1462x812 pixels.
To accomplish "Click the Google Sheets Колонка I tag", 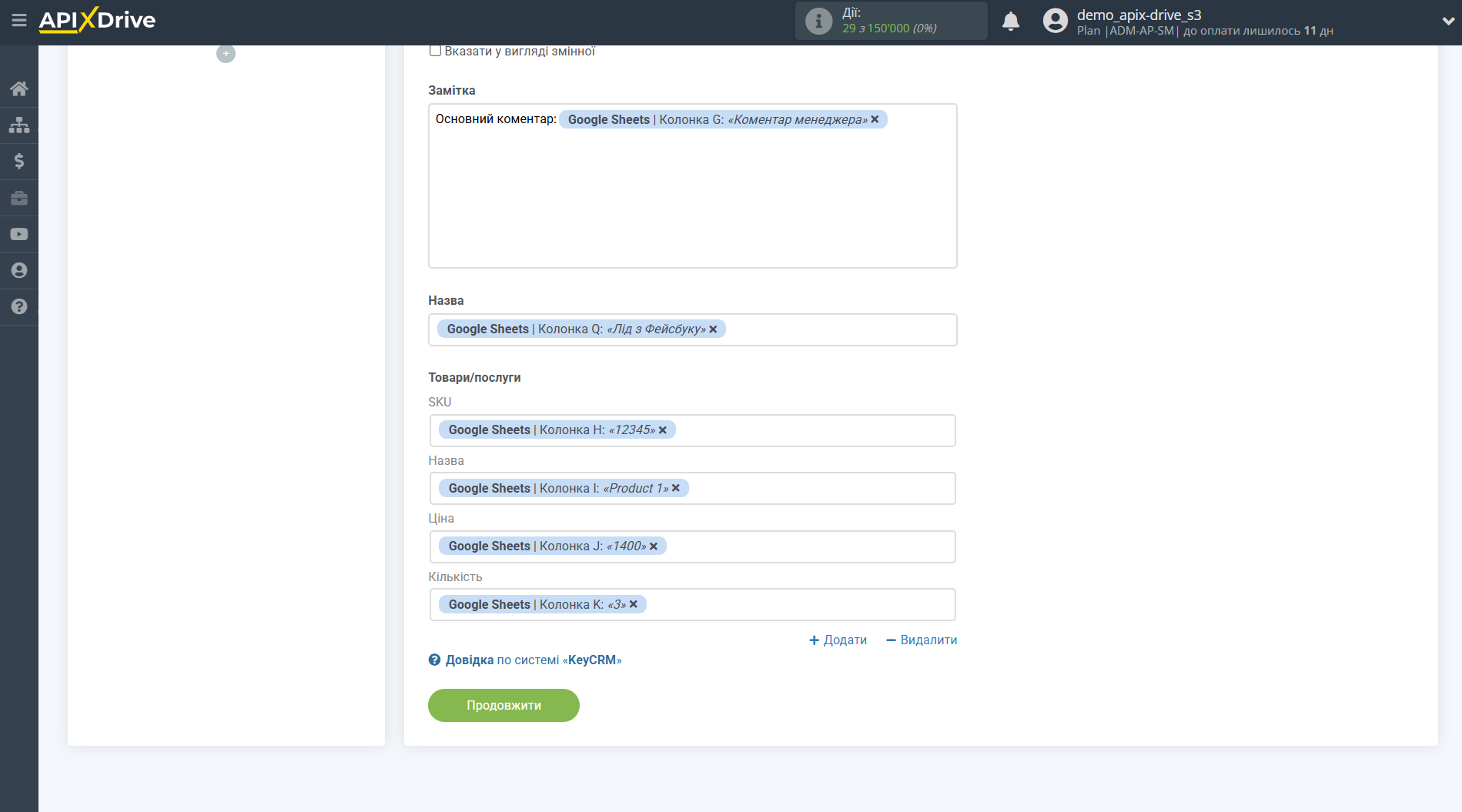I will pos(564,488).
